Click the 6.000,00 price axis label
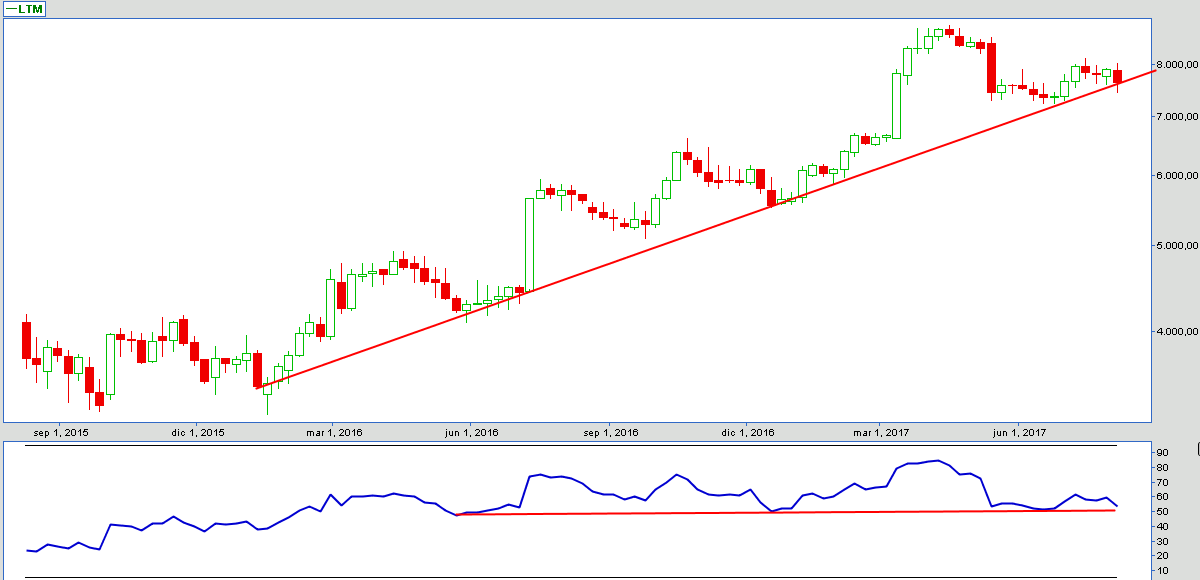Image resolution: width=1200 pixels, height=580 pixels. pyautogui.click(x=1177, y=176)
